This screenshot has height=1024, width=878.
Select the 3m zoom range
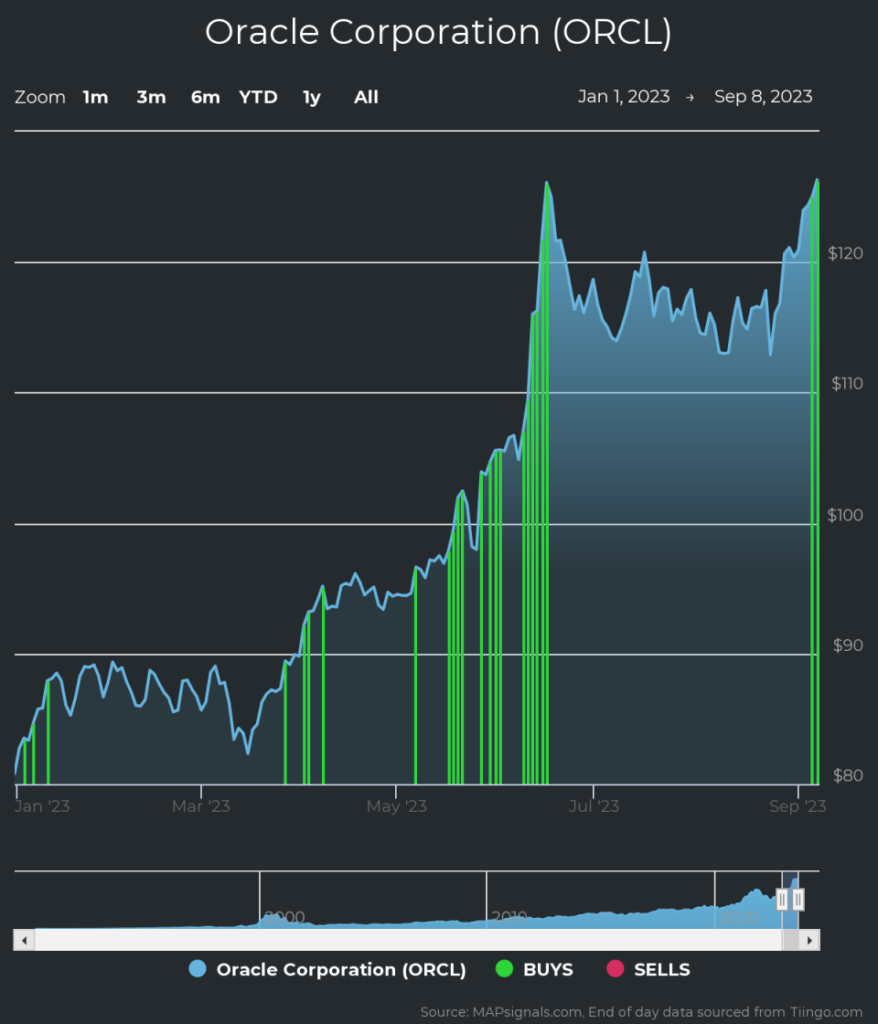tap(151, 97)
